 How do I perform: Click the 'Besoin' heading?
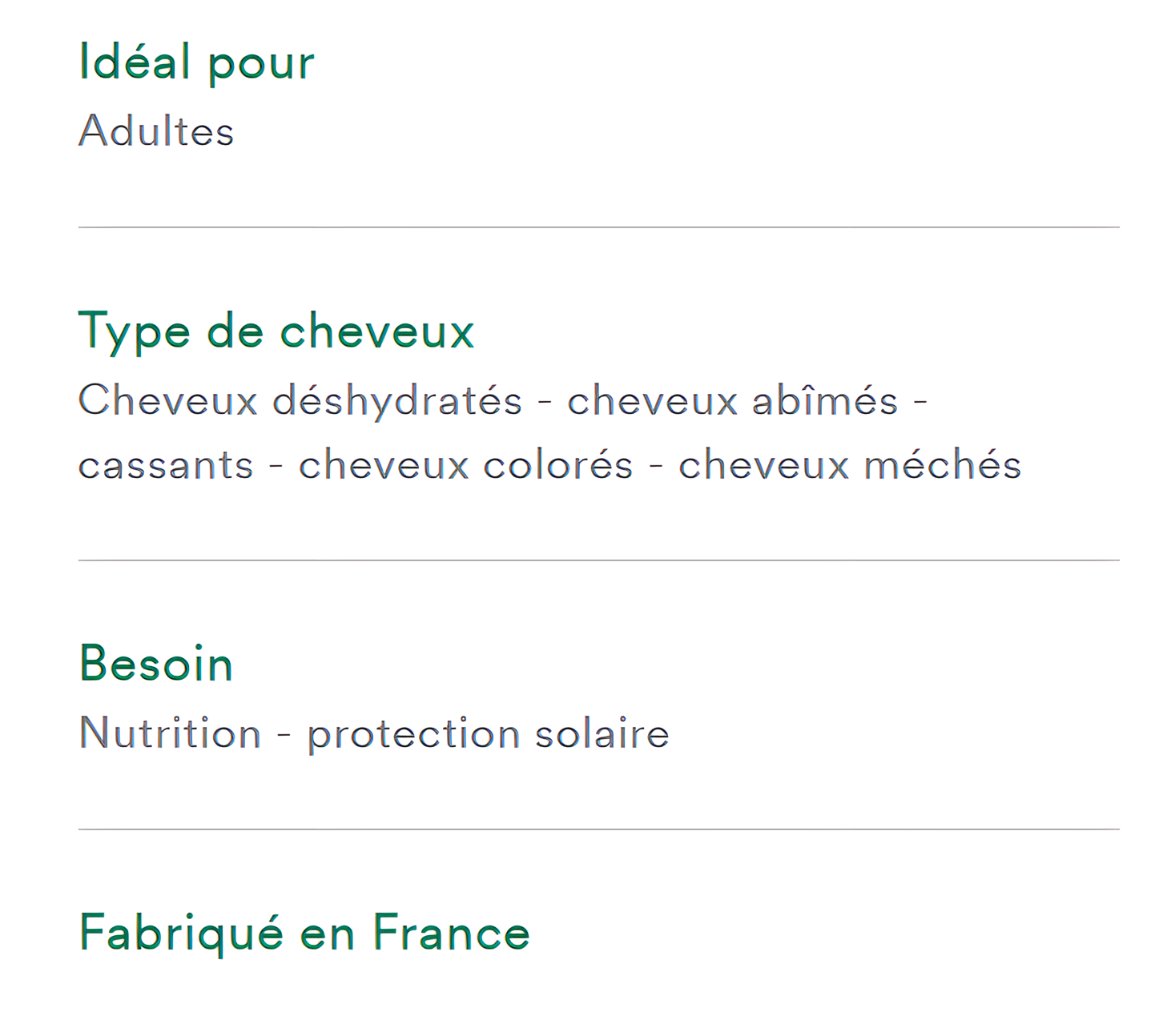pyautogui.click(x=156, y=664)
